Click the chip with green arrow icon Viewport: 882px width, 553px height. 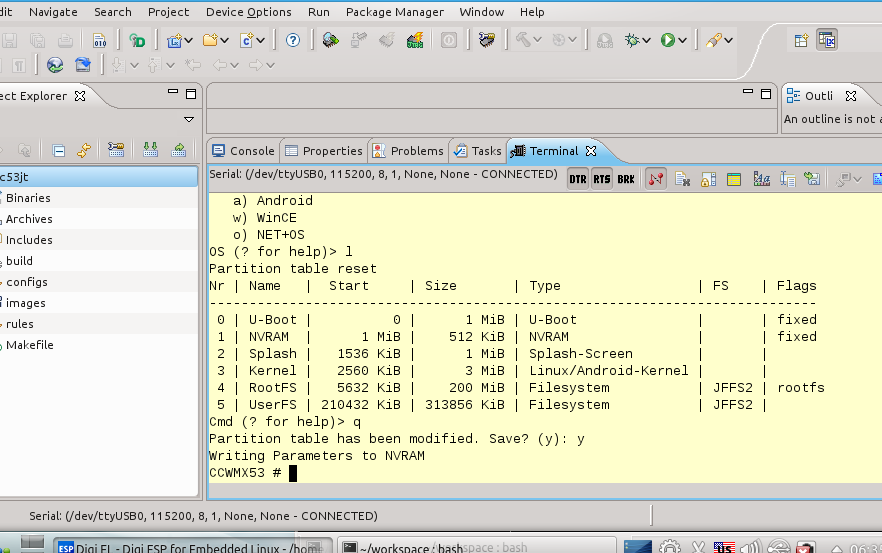tap(331, 40)
